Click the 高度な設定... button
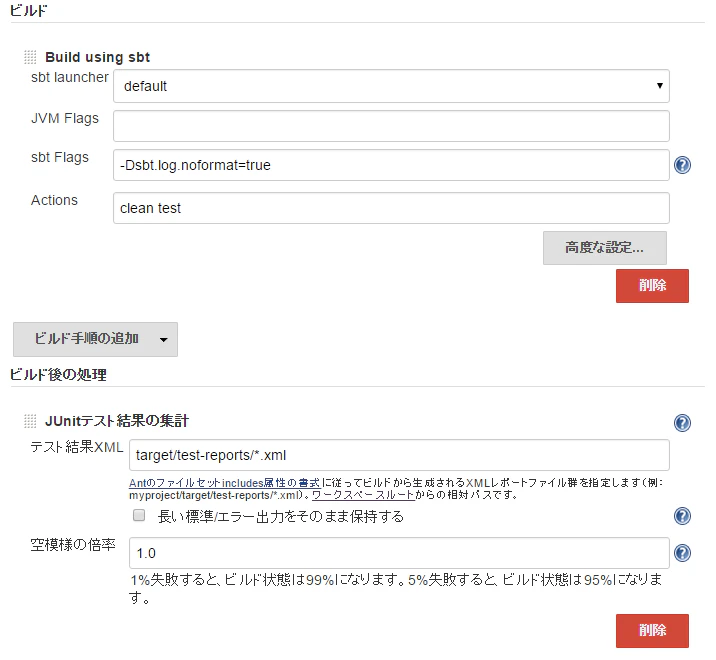The width and height of the screenshot is (716, 660). 605,248
